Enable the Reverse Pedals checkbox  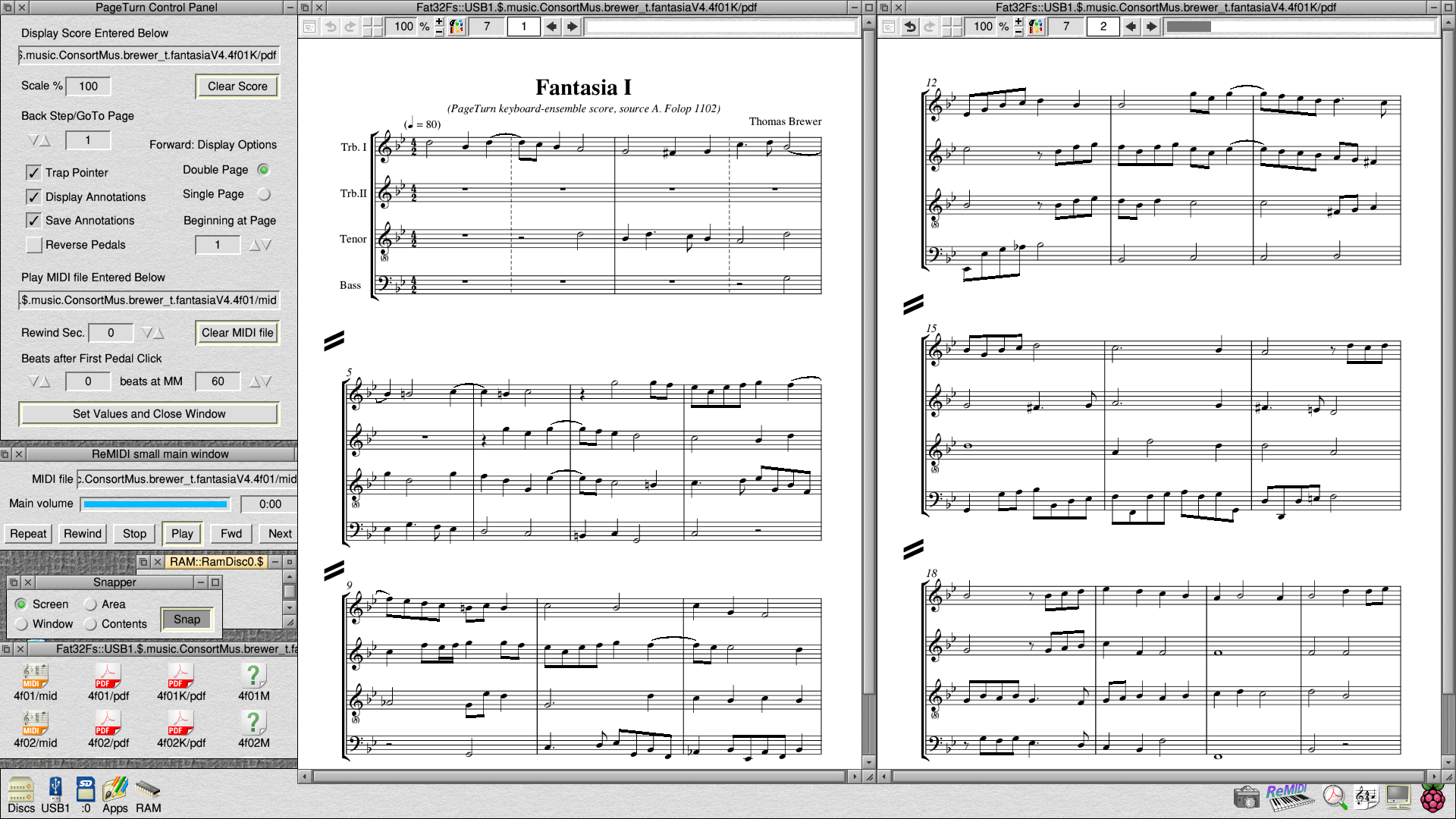coord(34,245)
